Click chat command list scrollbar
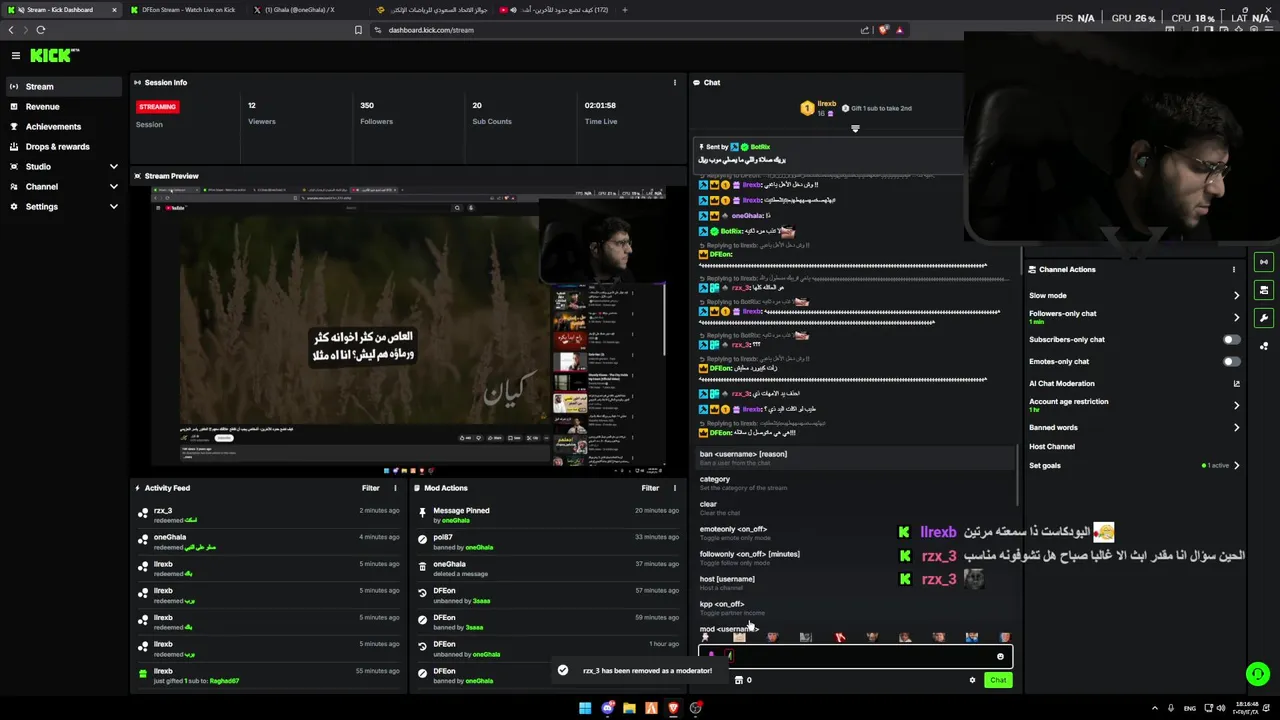1280x720 pixels. coord(1018,477)
